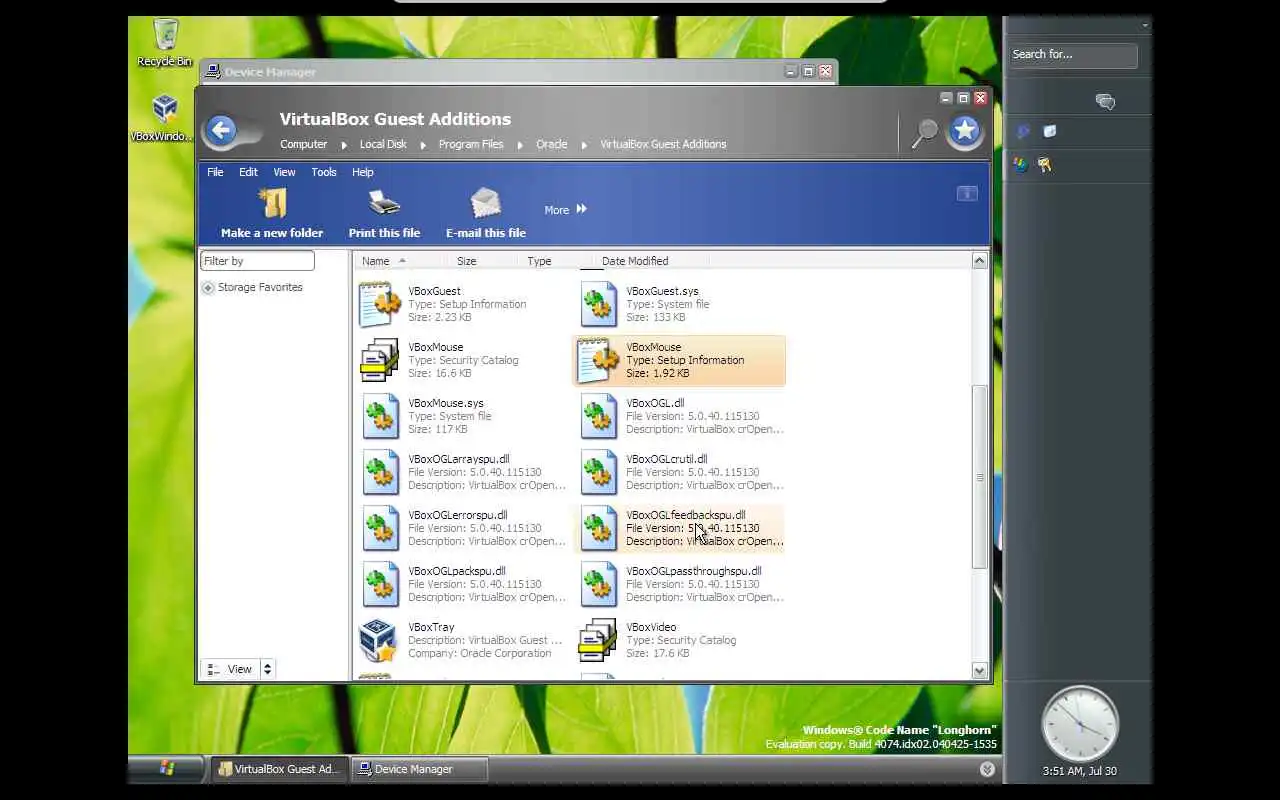This screenshot has width=1280, height=800.
Task: Go to Computer in breadcrumb
Action: (x=303, y=144)
